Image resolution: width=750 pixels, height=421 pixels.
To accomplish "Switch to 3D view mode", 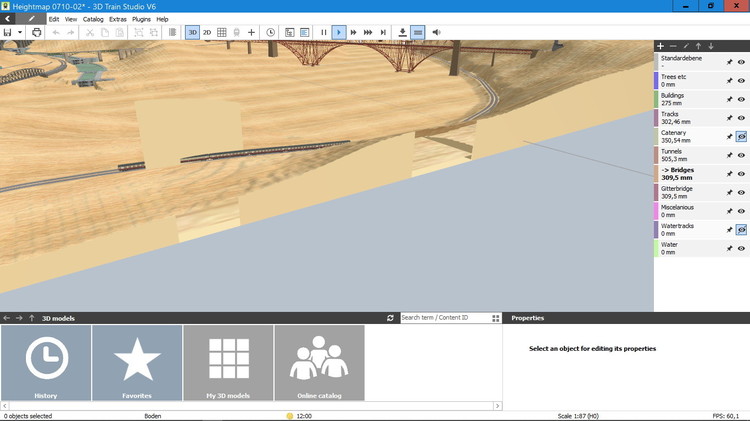I will coord(192,32).
